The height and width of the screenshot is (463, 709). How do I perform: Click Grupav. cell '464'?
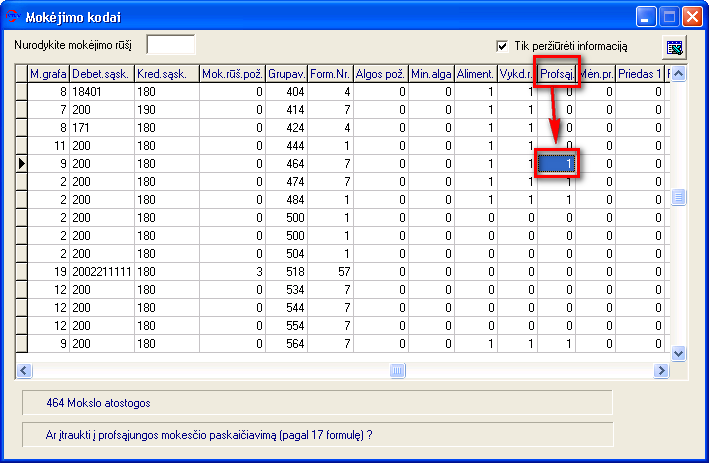click(287, 164)
